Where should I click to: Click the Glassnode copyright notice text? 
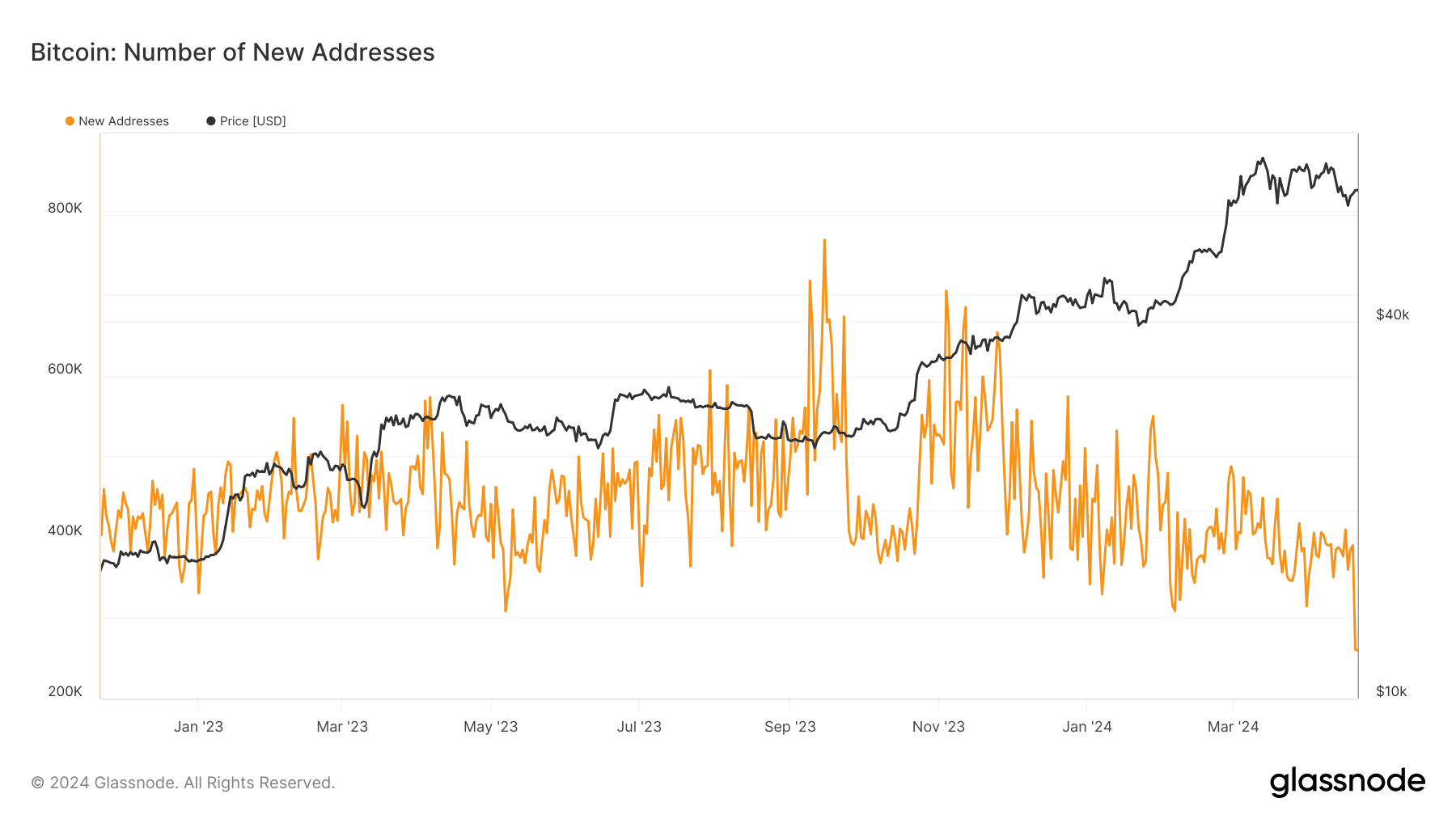pos(183,783)
